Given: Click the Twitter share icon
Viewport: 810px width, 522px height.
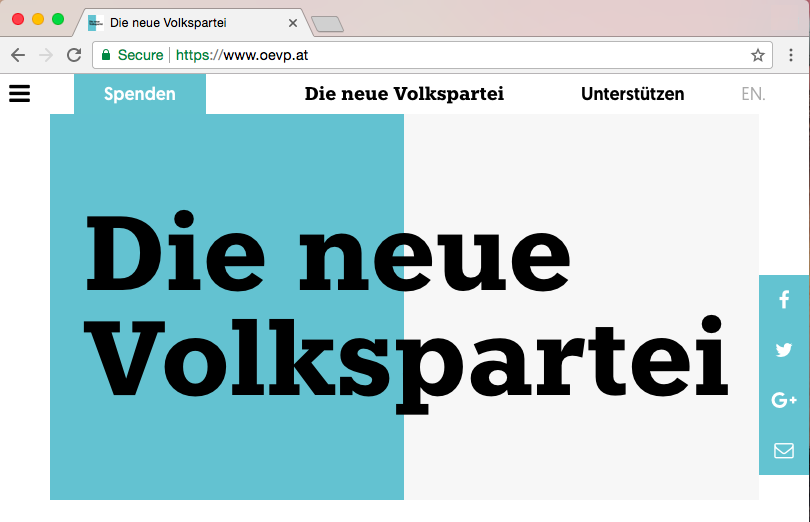Looking at the screenshot, I should click(x=784, y=350).
